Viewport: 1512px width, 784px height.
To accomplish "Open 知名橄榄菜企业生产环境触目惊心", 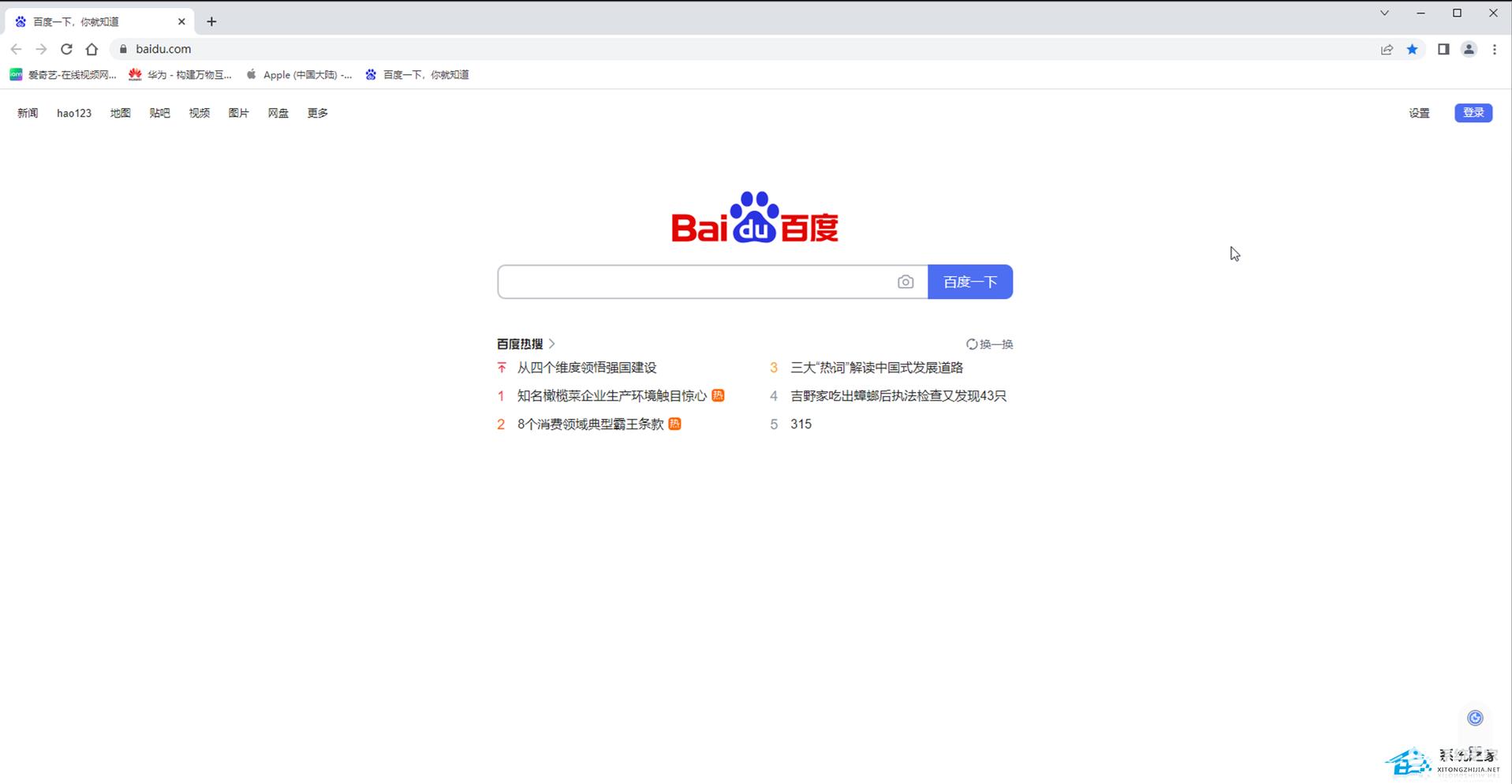I will [x=612, y=396].
